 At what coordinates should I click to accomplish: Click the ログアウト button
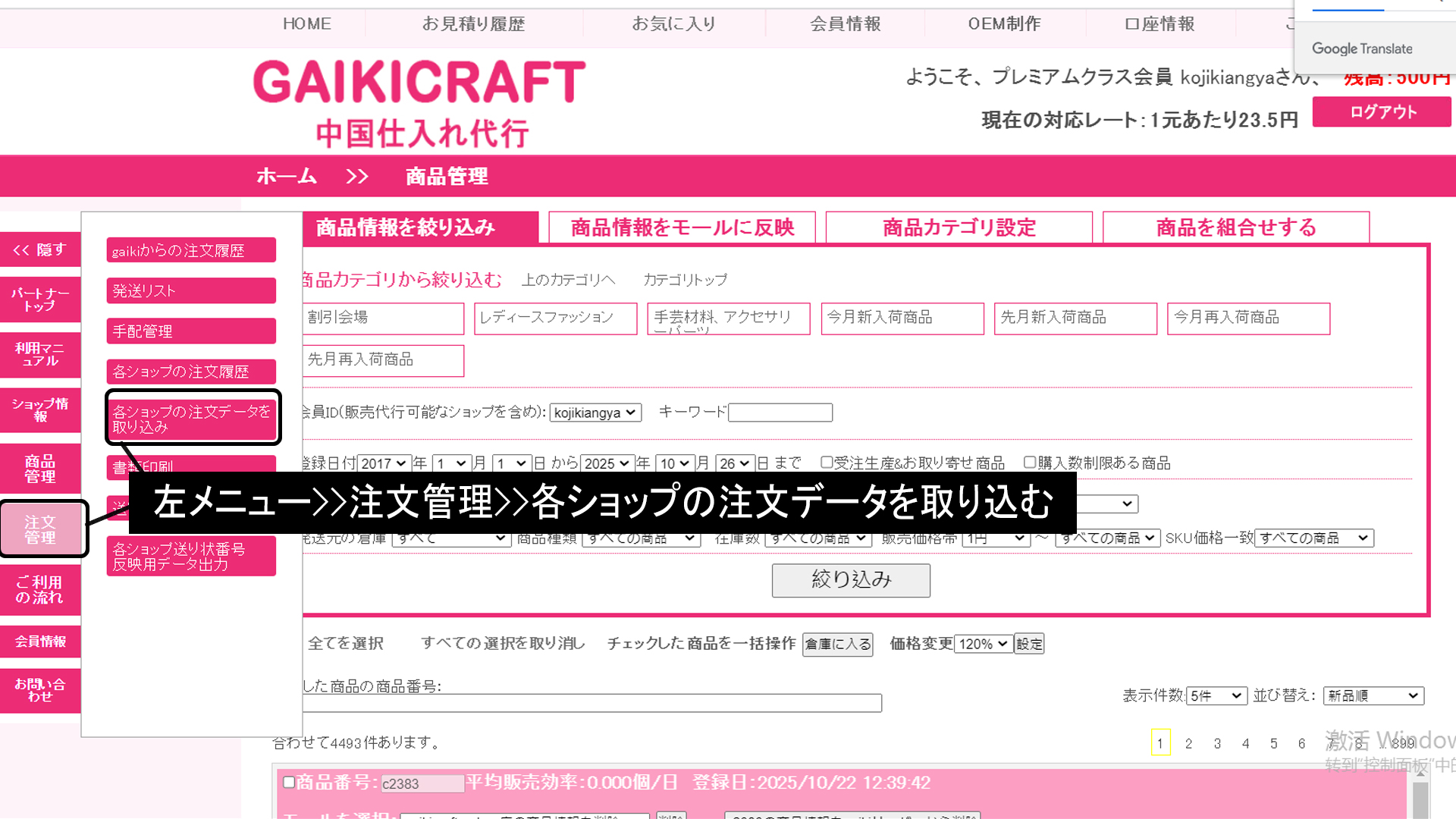[x=1382, y=112]
